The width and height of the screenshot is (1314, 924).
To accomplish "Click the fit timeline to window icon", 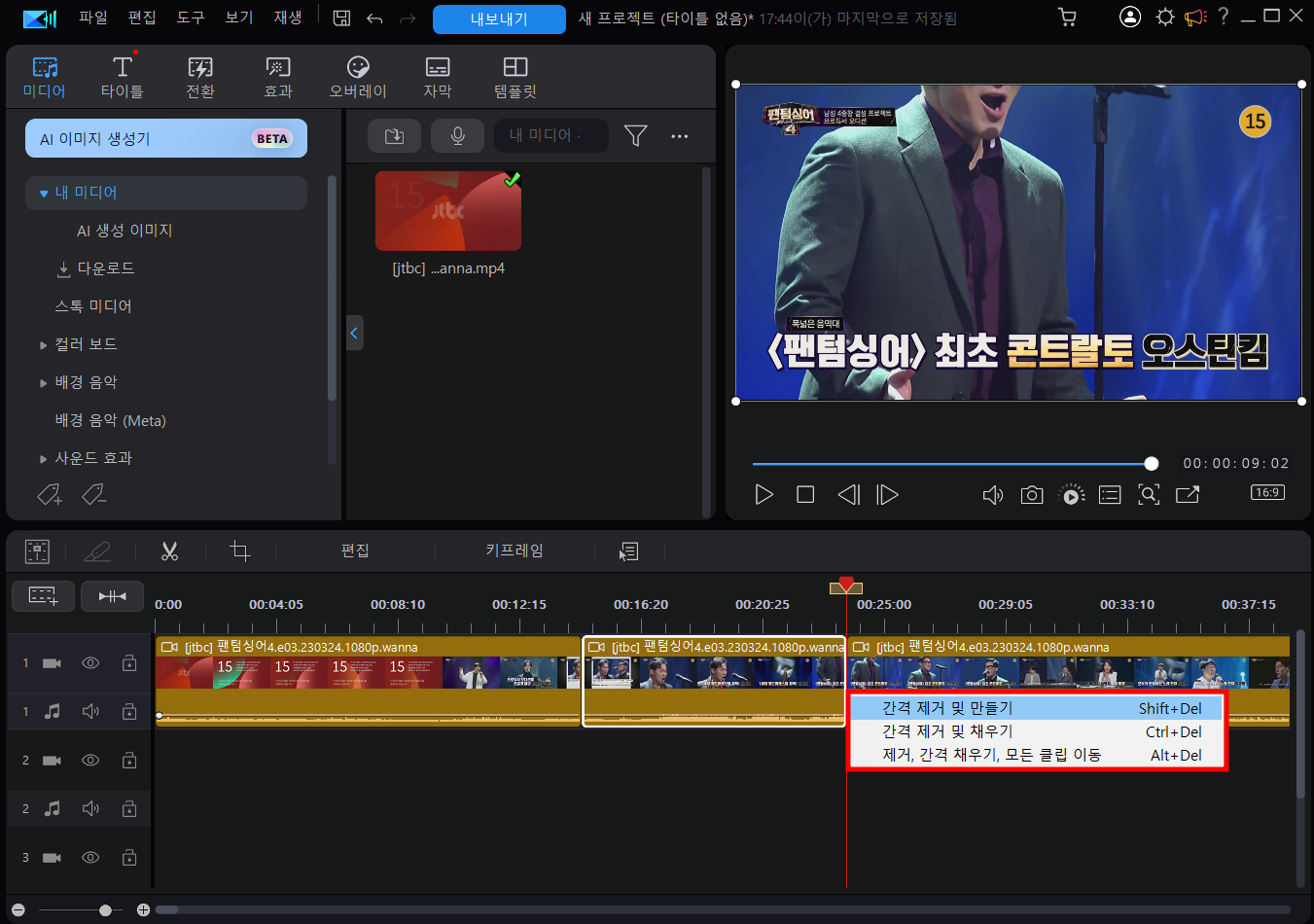I will point(112,595).
